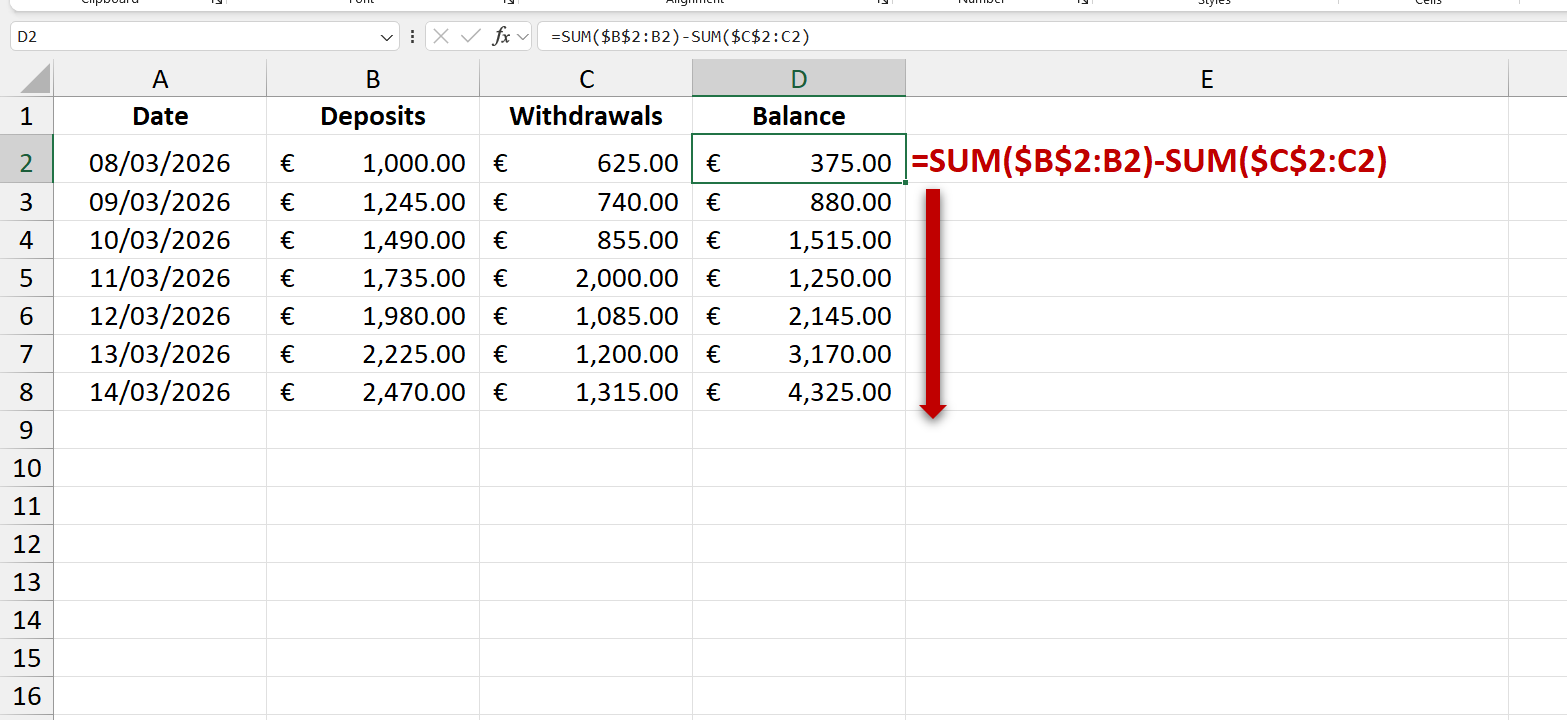Click the balance cell 1,250.00
The image size is (1567, 720).
(x=799, y=278)
